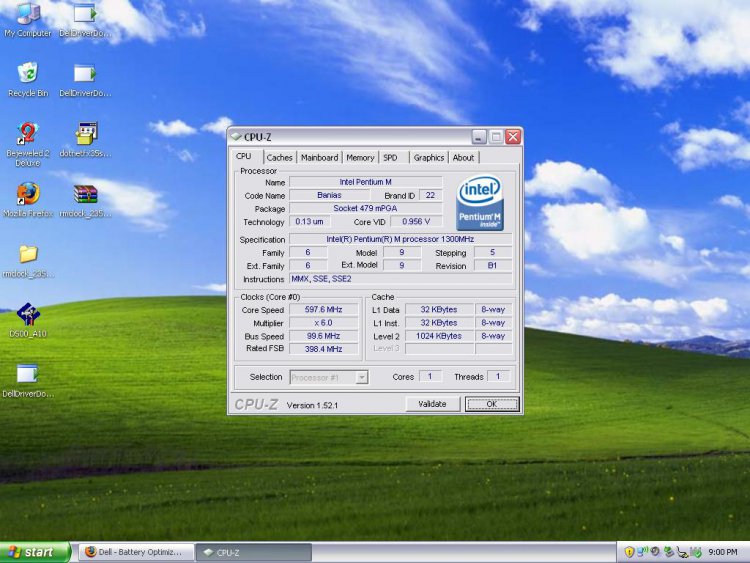This screenshot has height=563, width=750.
Task: Minimize the CPU-Z window
Action: pyautogui.click(x=479, y=137)
